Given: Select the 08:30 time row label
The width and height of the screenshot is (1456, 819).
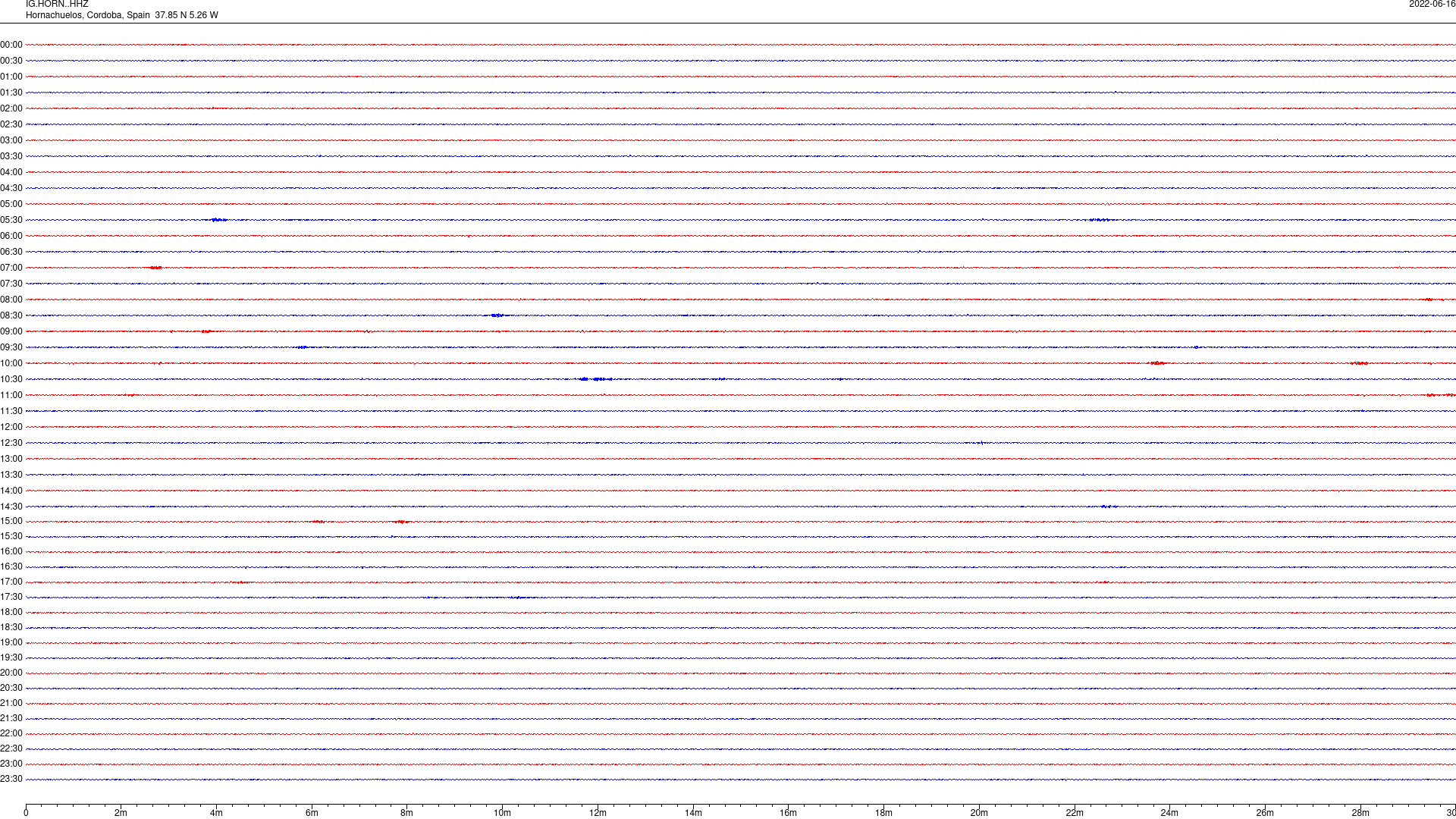Looking at the screenshot, I should coord(11,315).
